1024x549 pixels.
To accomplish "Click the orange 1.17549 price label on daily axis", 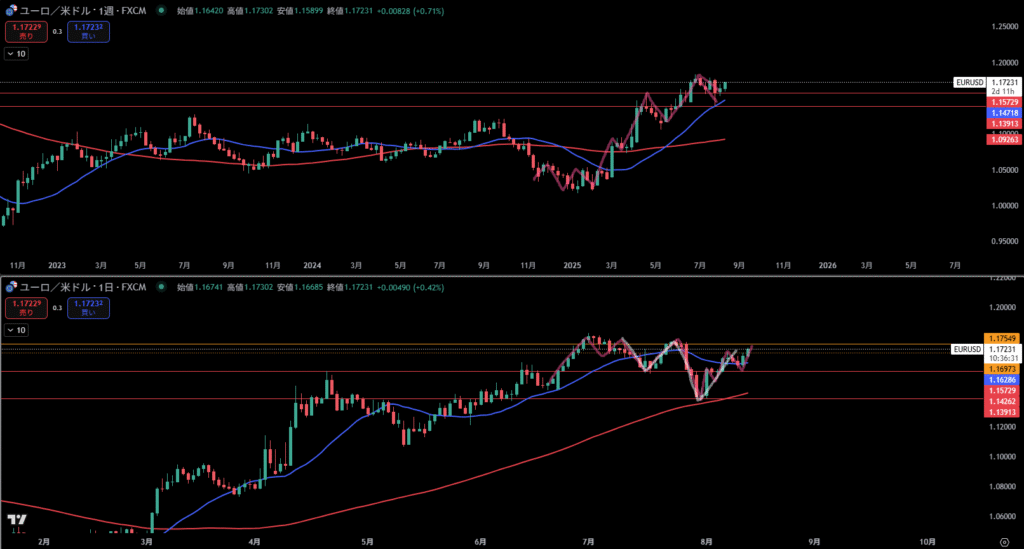I will (x=1002, y=338).
